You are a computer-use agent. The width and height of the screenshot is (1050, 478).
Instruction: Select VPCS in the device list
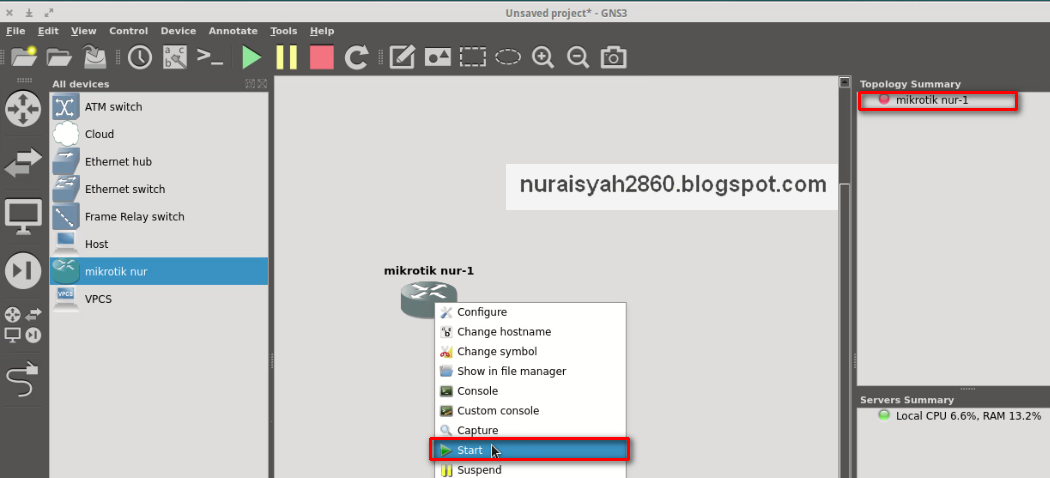(159, 299)
